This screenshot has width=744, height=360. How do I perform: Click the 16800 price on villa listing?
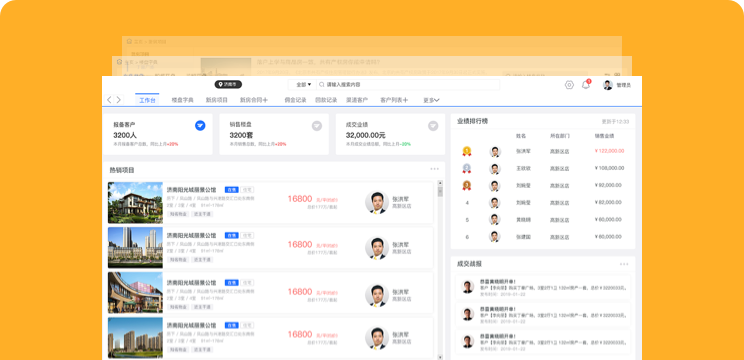click(300, 199)
